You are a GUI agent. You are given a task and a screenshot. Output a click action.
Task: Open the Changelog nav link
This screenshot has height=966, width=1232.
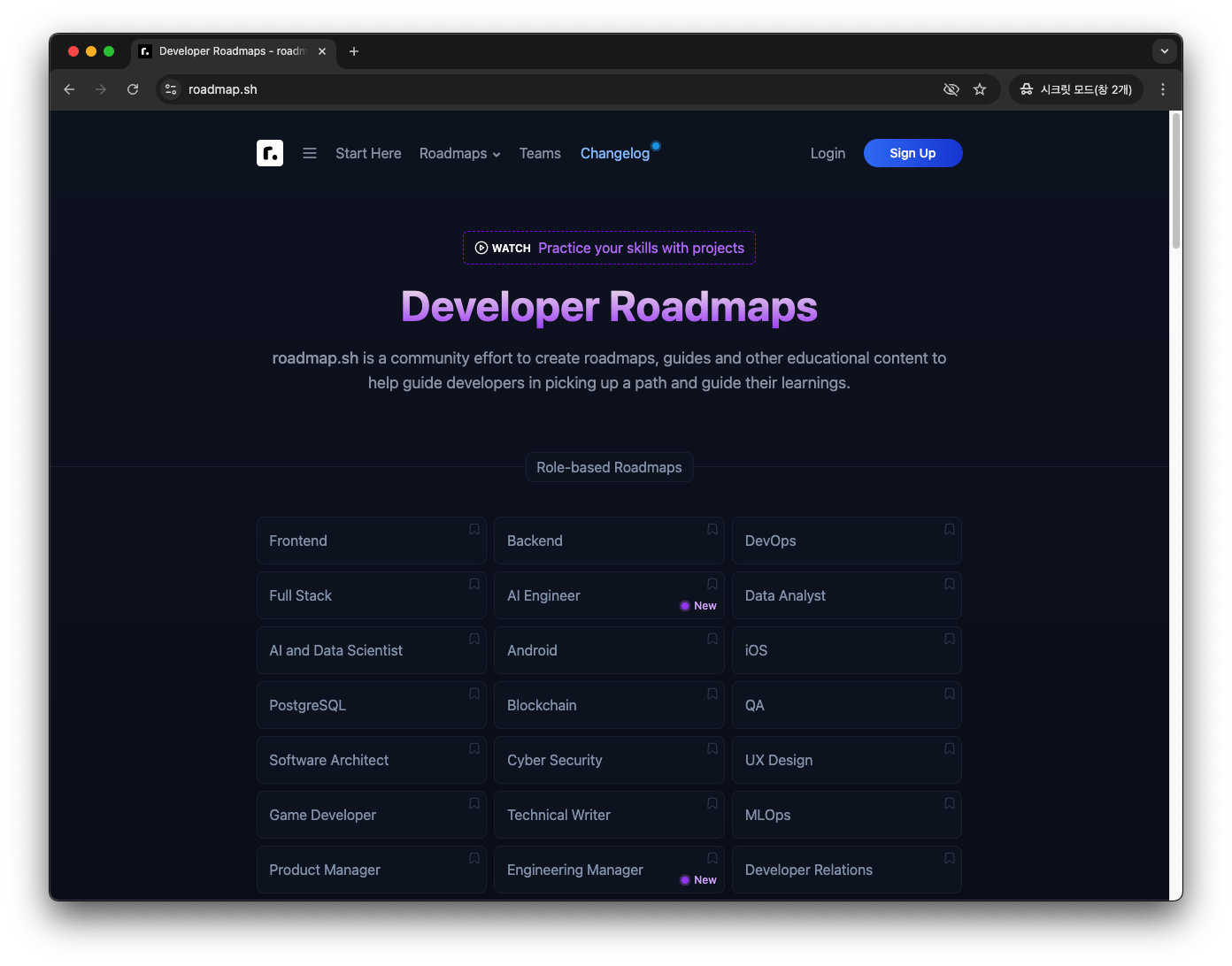coord(615,153)
